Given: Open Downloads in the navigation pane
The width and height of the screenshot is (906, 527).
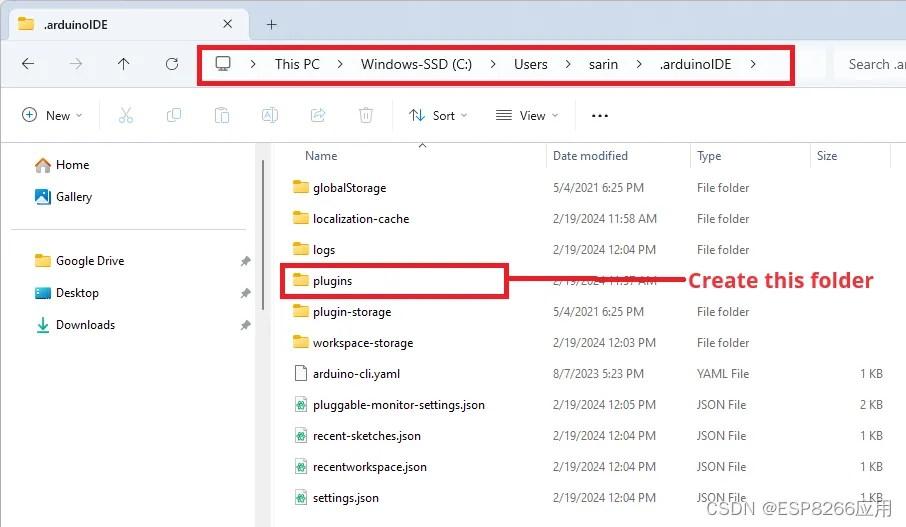Looking at the screenshot, I should click(x=85, y=325).
